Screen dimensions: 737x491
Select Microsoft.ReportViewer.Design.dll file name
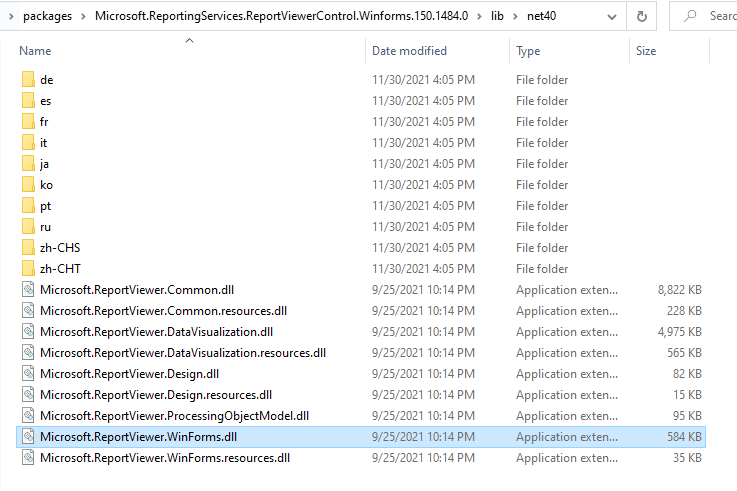(130, 374)
